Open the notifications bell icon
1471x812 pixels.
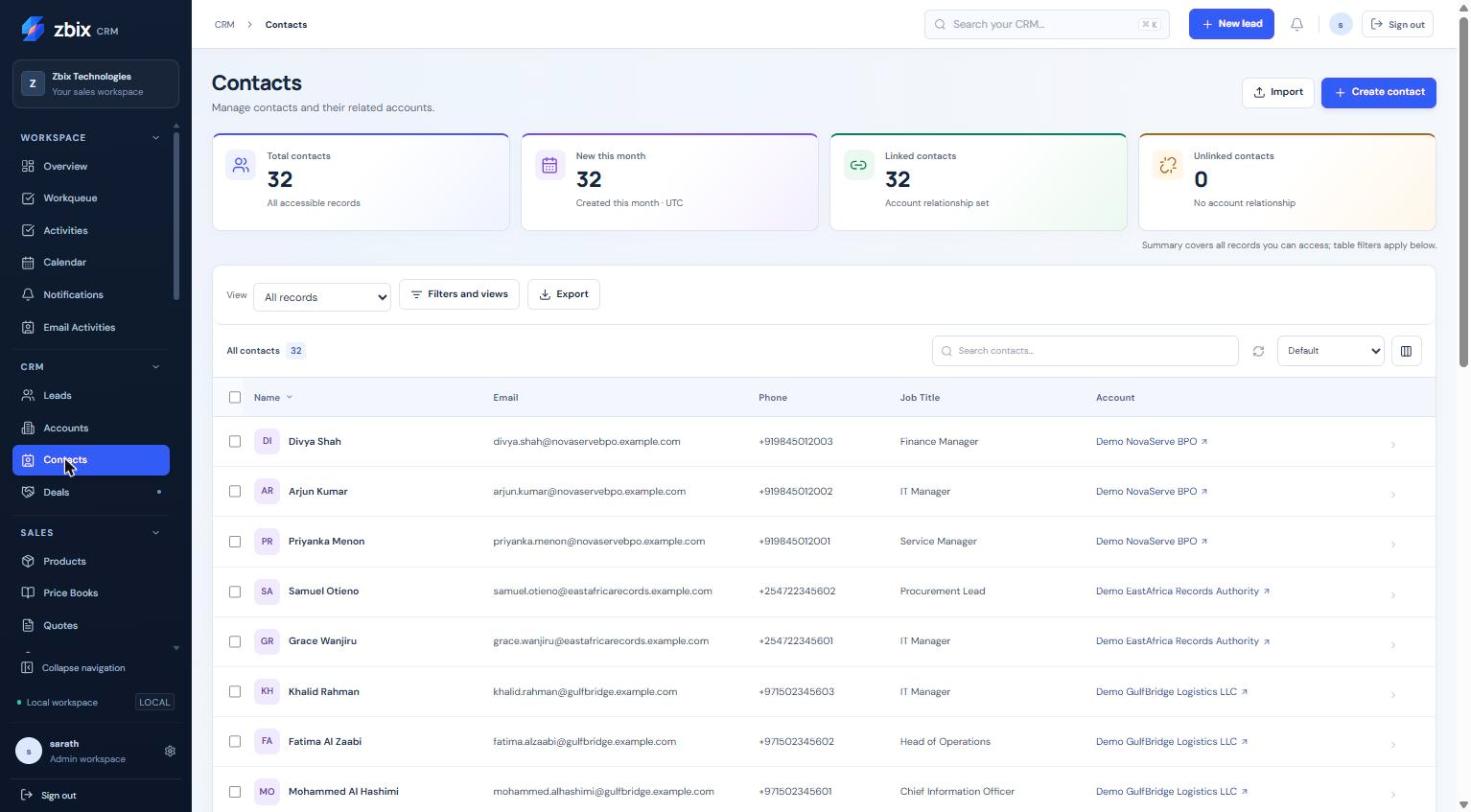(1297, 24)
